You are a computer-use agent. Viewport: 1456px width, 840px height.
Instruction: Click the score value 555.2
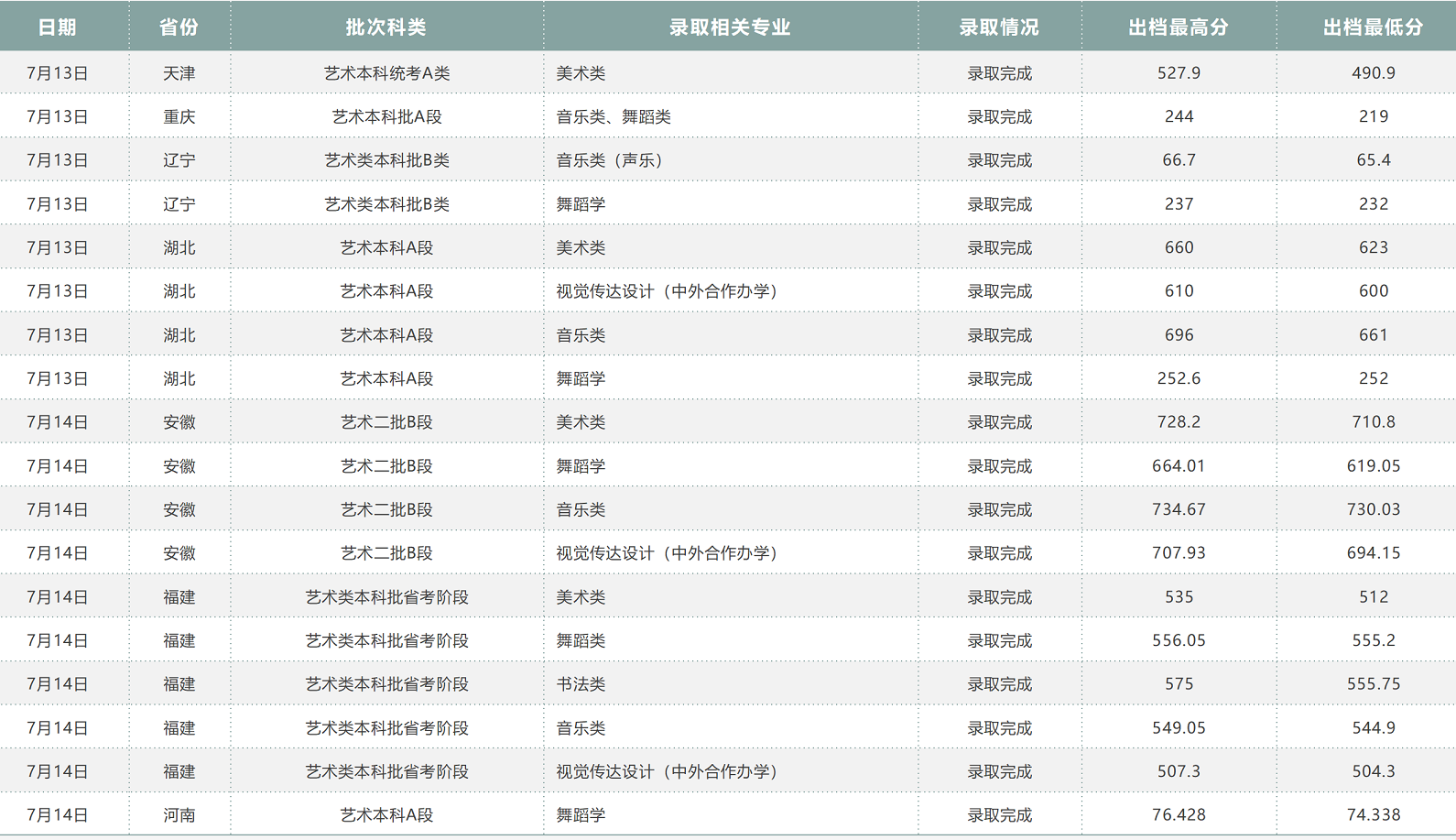[1374, 640]
